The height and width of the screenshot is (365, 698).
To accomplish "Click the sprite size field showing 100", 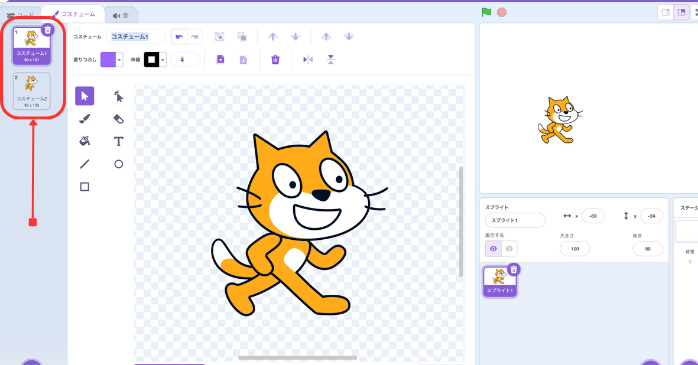I will click(575, 249).
